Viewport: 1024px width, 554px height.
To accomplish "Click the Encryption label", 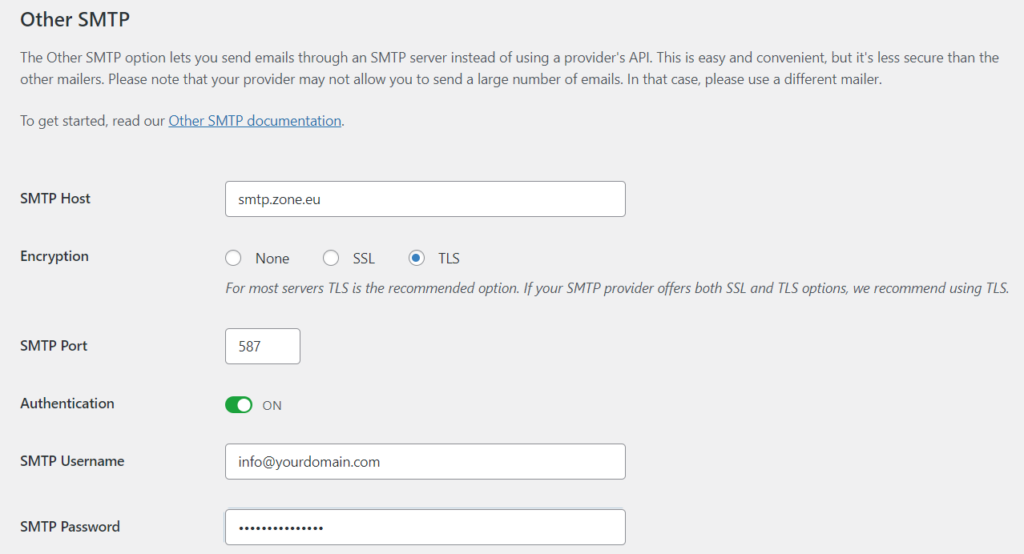I will 54,257.
